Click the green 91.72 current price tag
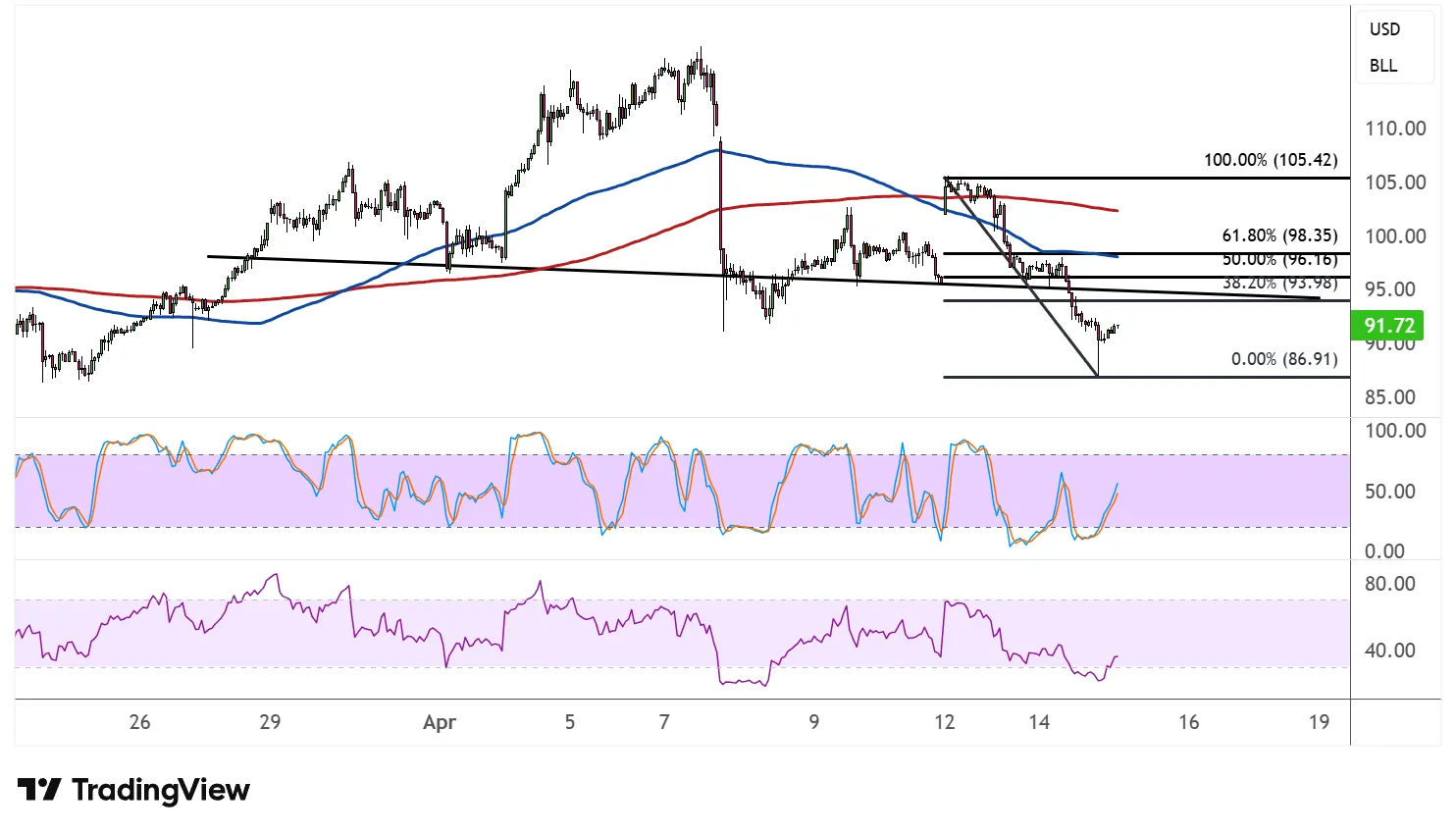The height and width of the screenshot is (834, 1456). pyautogui.click(x=1388, y=326)
